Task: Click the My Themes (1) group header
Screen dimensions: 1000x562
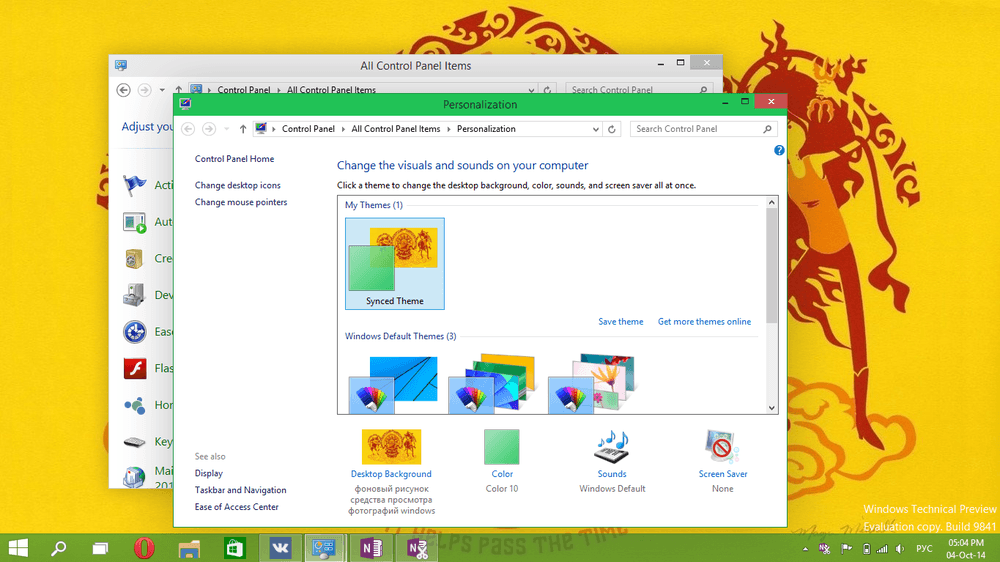Action: pos(374,205)
